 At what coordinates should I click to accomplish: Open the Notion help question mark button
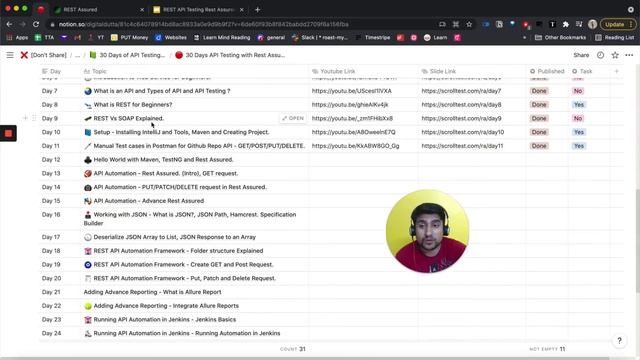pyautogui.click(x=620, y=340)
